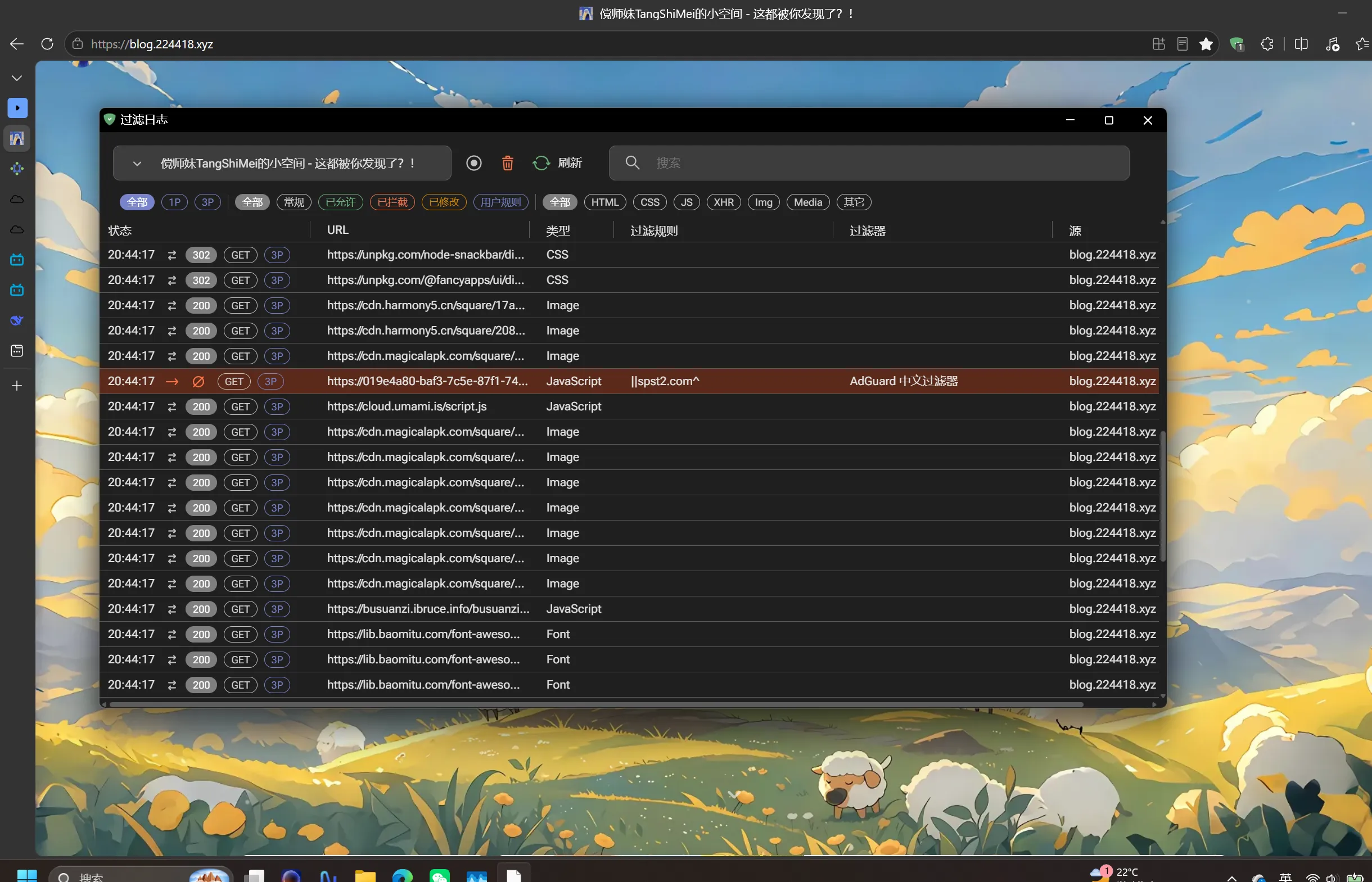The width and height of the screenshot is (1372, 882).
Task: Open the cloud.umami.is/script.js log row
Action: click(x=629, y=406)
